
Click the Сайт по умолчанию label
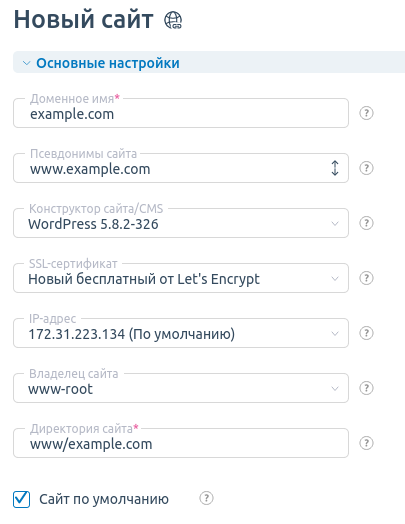104,499
